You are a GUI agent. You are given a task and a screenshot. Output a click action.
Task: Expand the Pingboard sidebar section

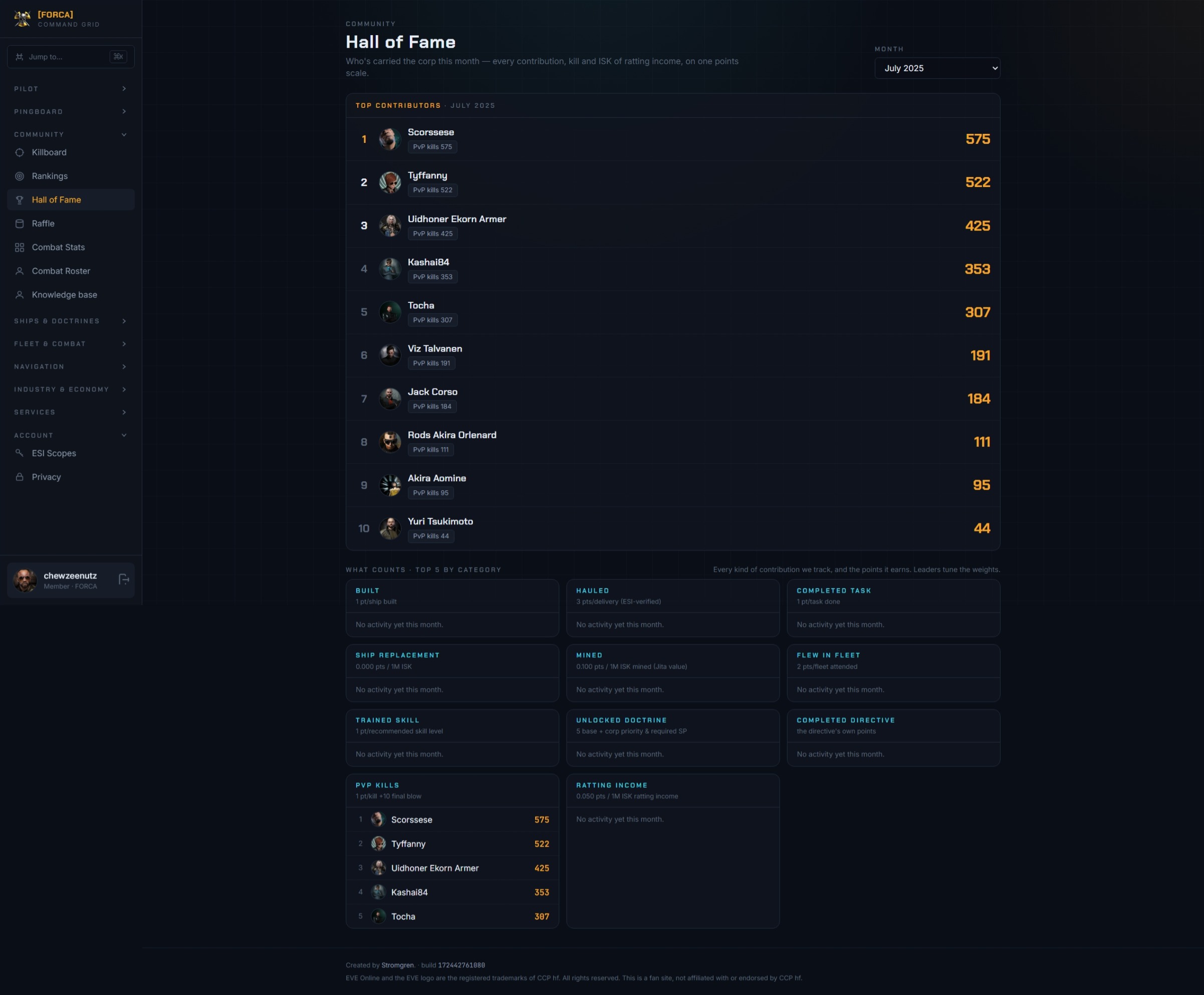coord(71,112)
